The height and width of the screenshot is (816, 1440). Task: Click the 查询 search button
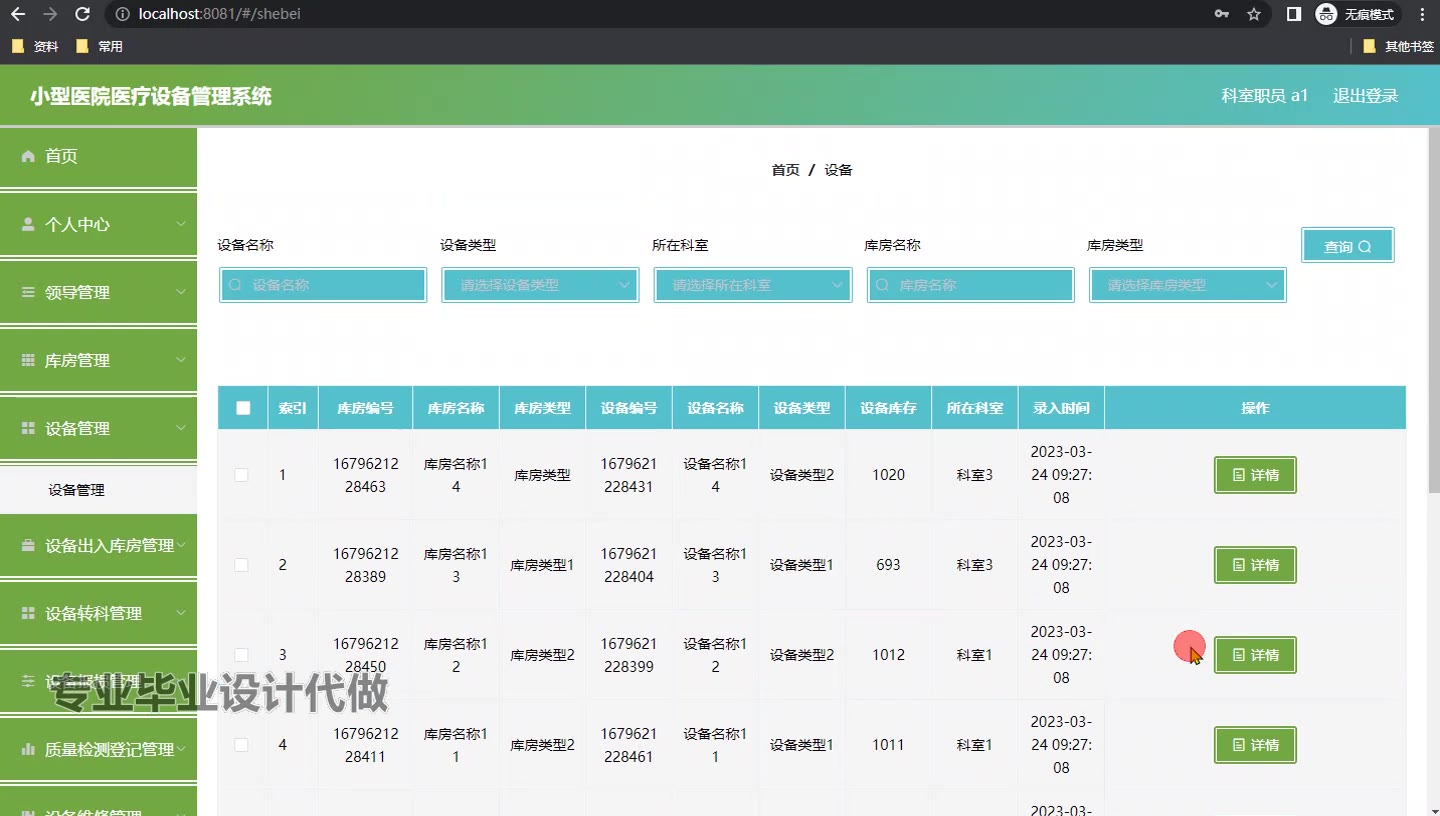coord(1347,246)
